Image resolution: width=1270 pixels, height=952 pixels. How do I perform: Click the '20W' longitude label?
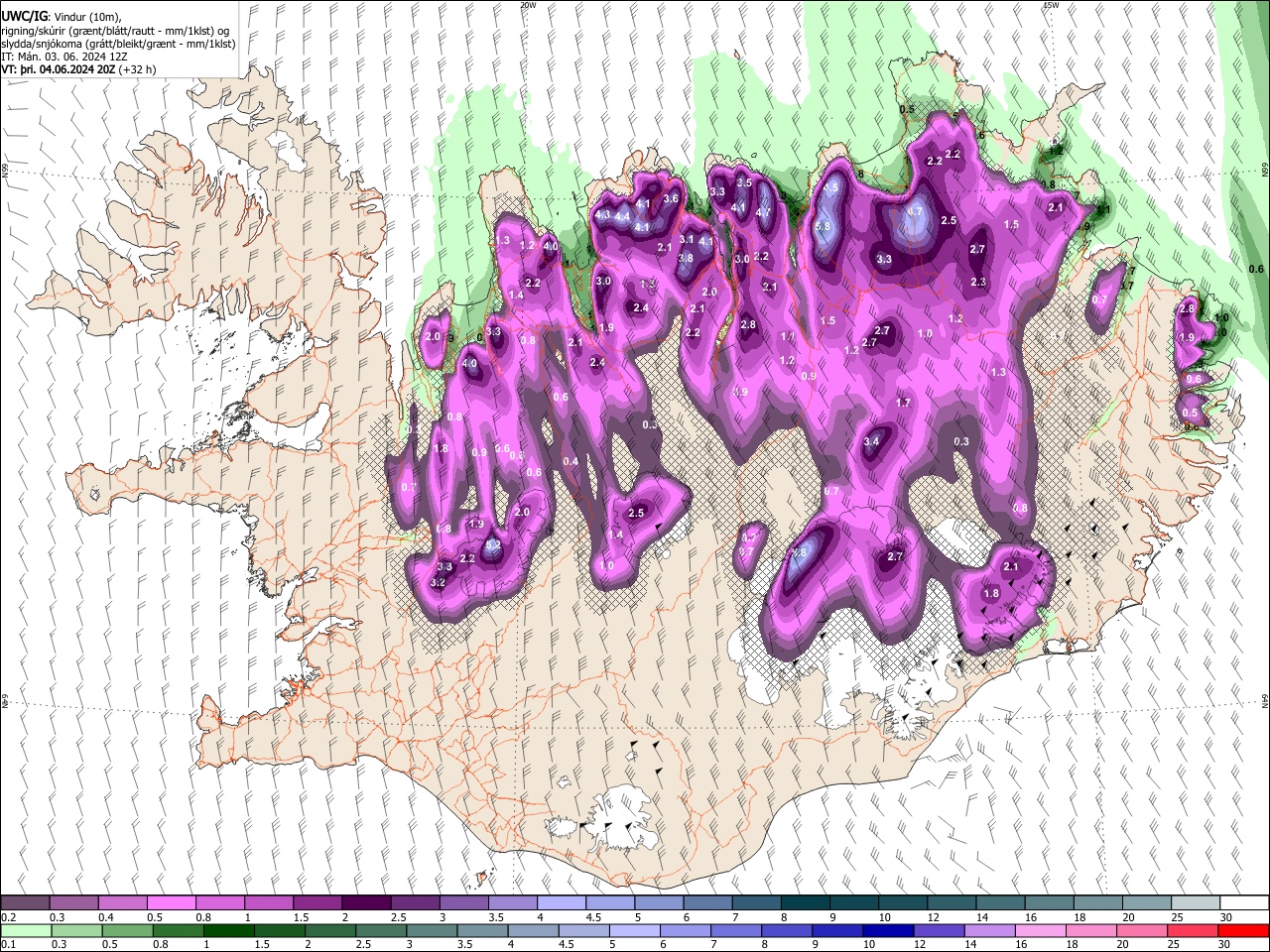[528, 5]
